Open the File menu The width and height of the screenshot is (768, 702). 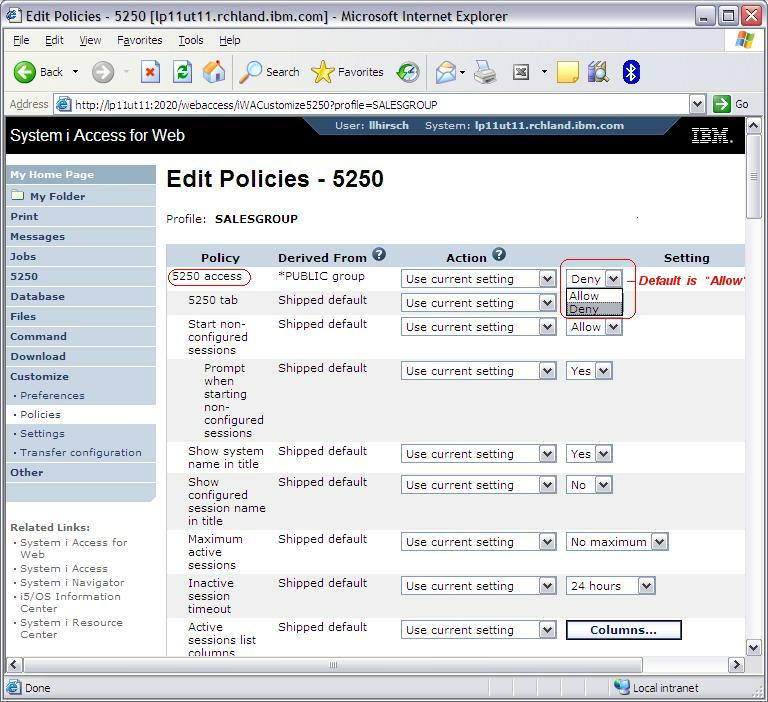pyautogui.click(x=21, y=40)
